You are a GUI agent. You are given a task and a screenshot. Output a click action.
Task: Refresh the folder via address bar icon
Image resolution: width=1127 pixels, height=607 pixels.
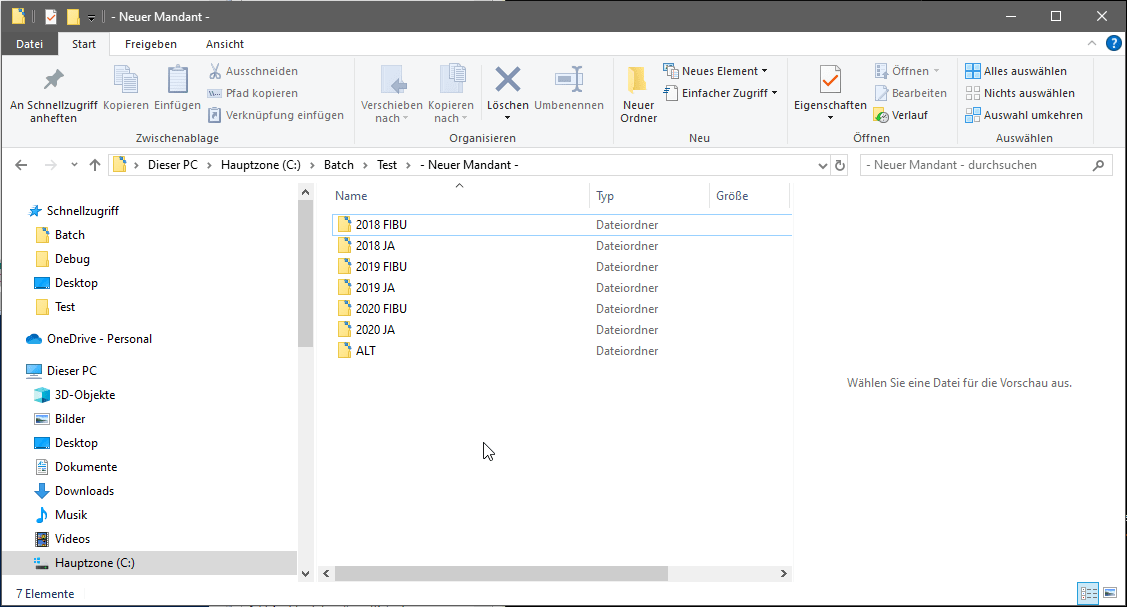(840, 165)
